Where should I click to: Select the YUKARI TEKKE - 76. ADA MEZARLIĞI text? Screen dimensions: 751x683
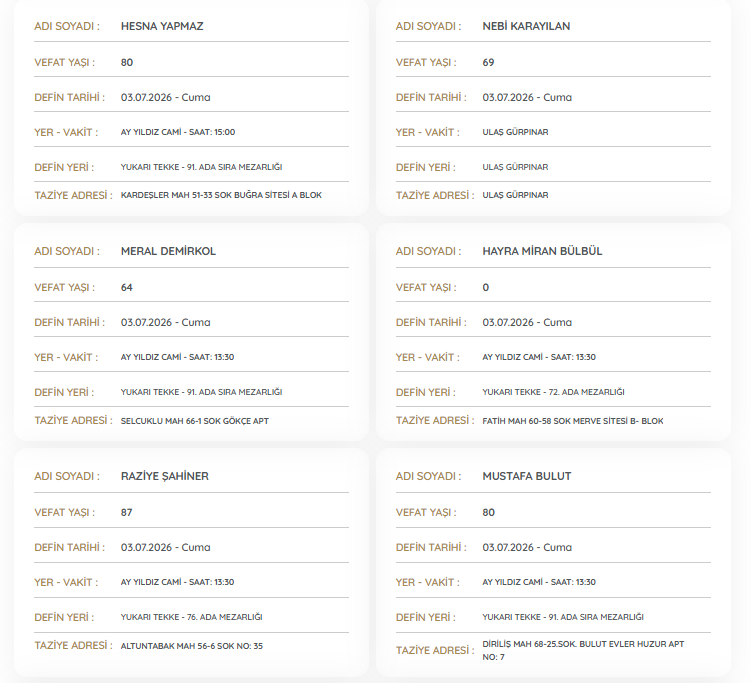[191, 617]
